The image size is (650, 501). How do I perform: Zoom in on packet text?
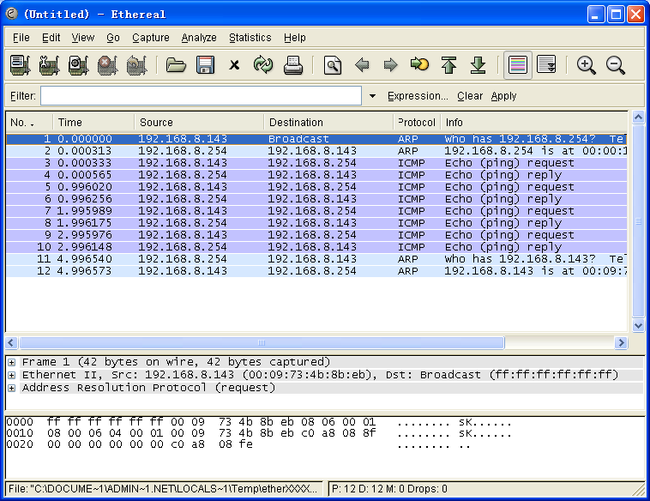pyautogui.click(x=586, y=65)
